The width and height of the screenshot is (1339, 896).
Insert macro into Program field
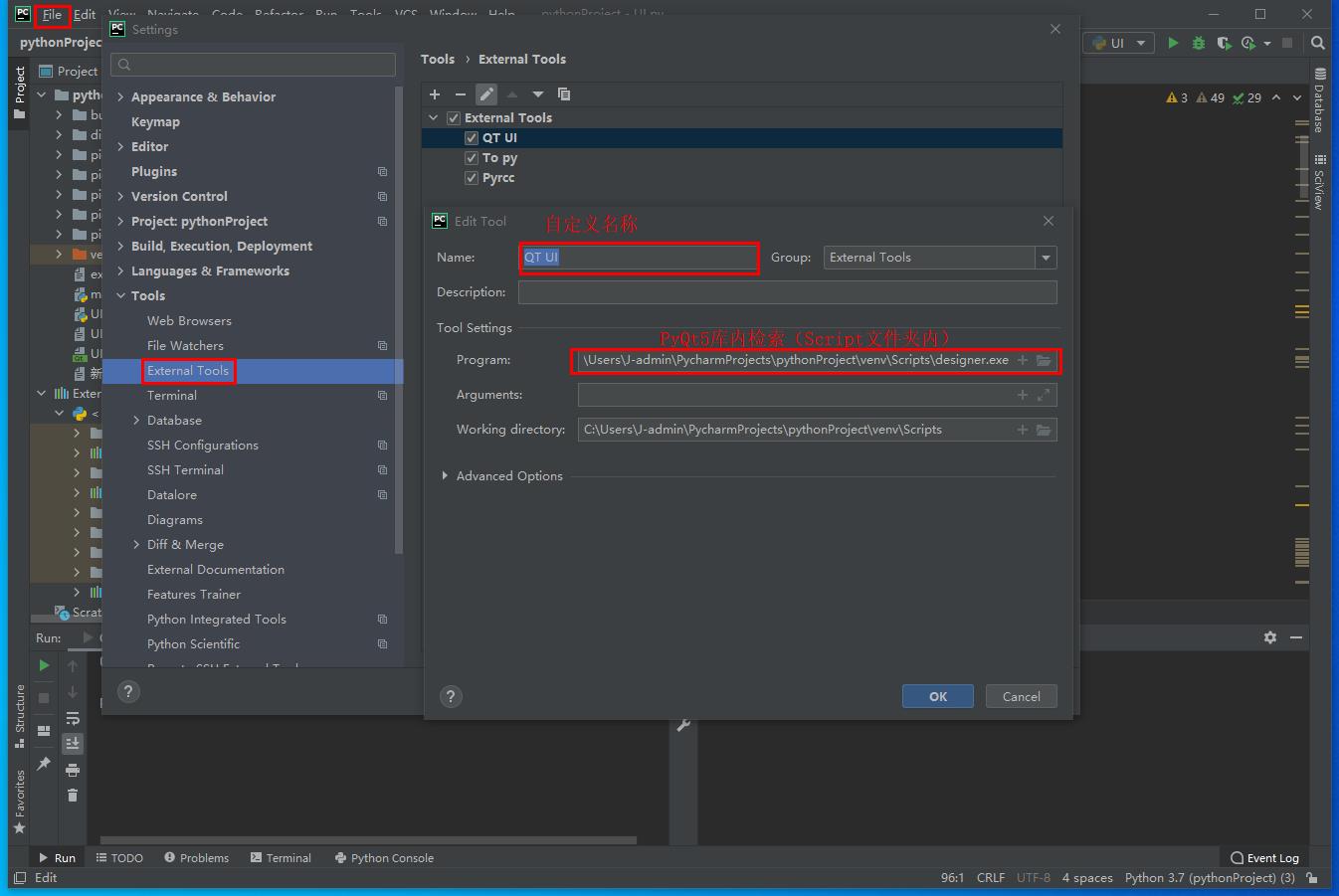click(x=1023, y=360)
